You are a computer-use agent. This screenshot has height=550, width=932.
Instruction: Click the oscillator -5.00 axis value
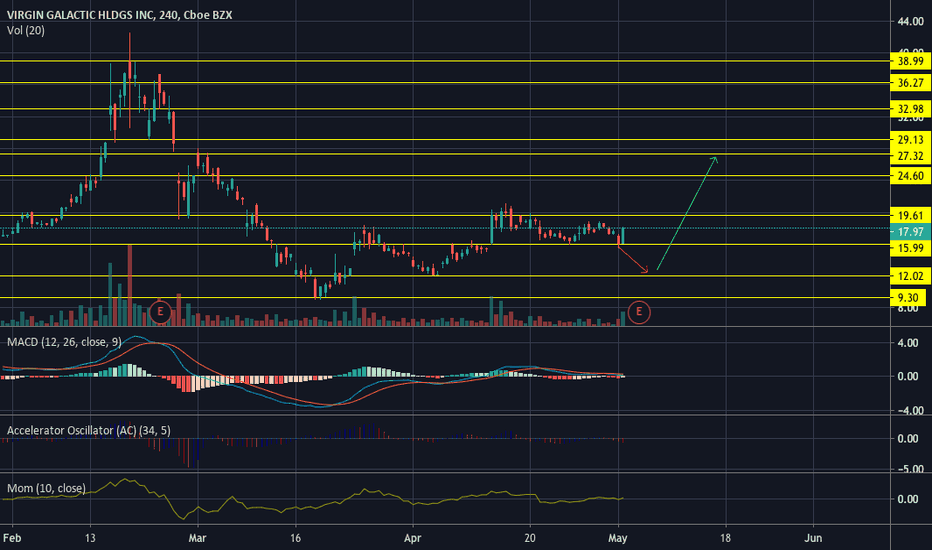point(909,469)
